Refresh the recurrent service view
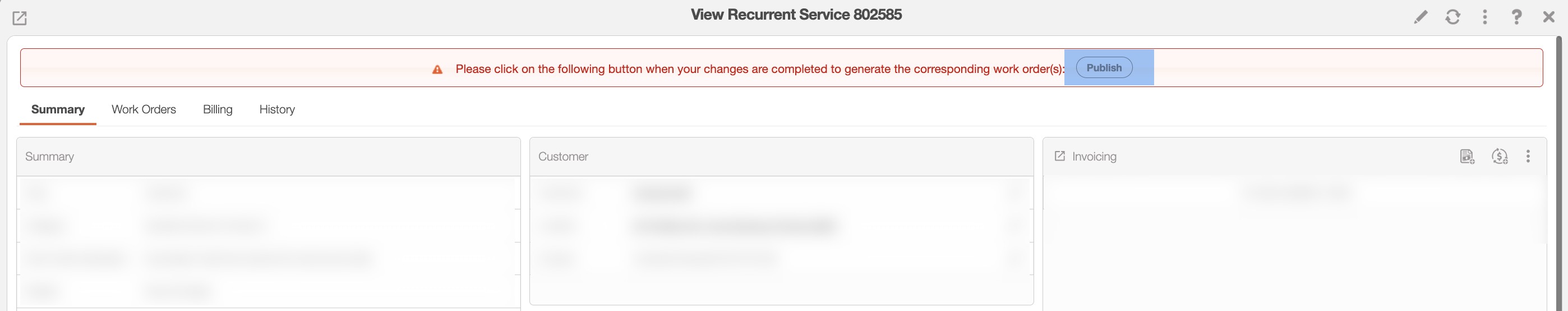The image size is (1568, 311). [x=1452, y=17]
